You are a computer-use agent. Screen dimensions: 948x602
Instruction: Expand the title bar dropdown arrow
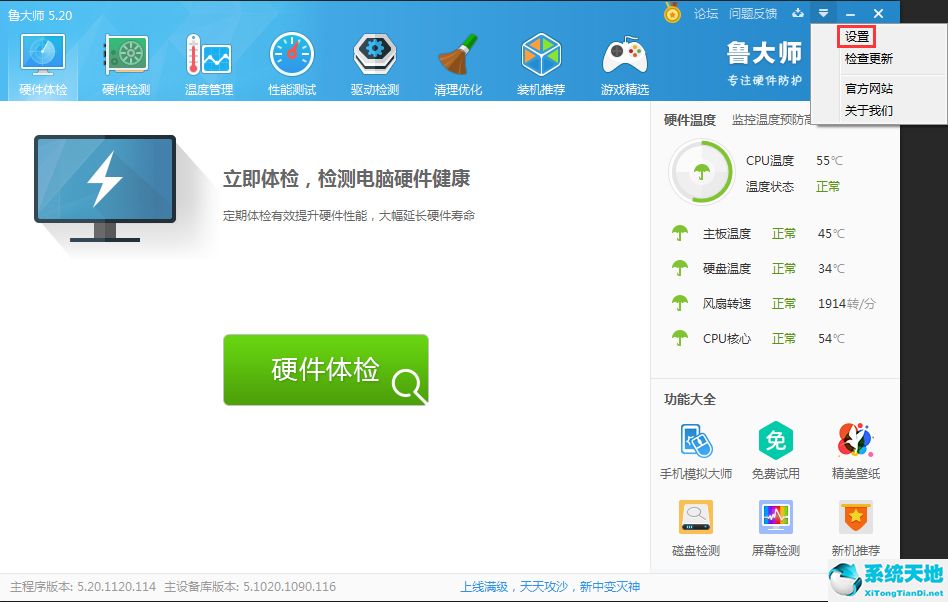click(x=822, y=13)
